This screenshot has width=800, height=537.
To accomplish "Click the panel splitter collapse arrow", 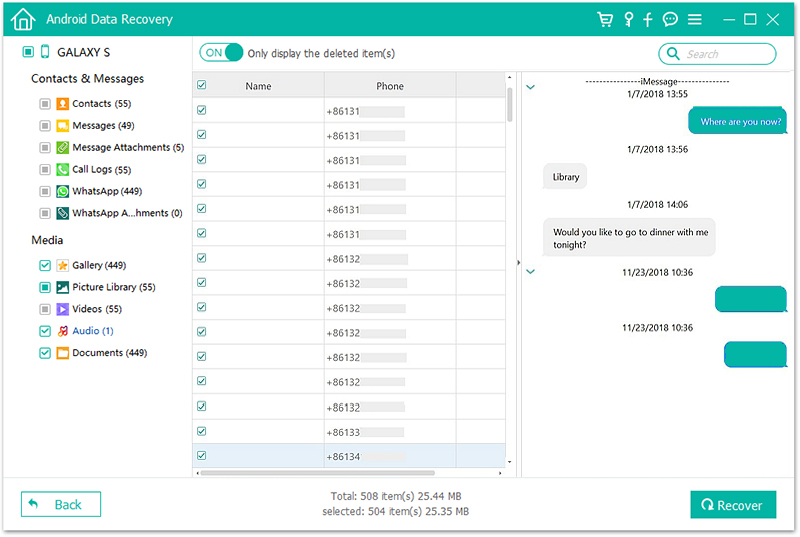I will (518, 263).
